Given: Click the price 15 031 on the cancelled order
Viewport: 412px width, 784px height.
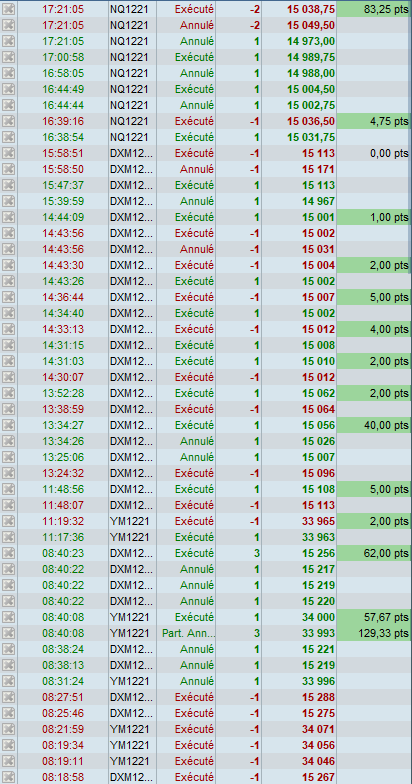Looking at the screenshot, I should [318, 249].
